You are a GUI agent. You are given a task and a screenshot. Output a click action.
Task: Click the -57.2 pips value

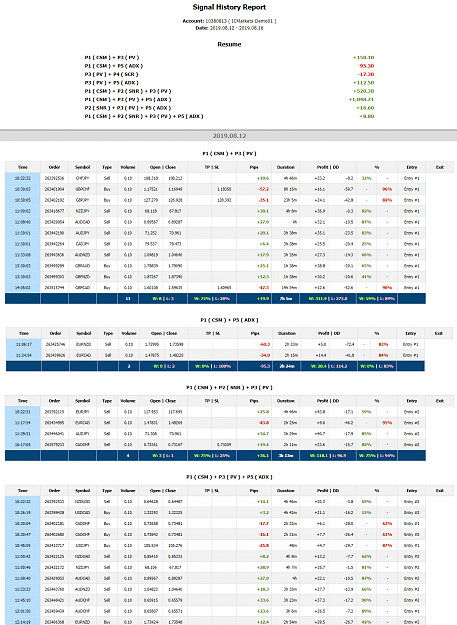pos(263,189)
